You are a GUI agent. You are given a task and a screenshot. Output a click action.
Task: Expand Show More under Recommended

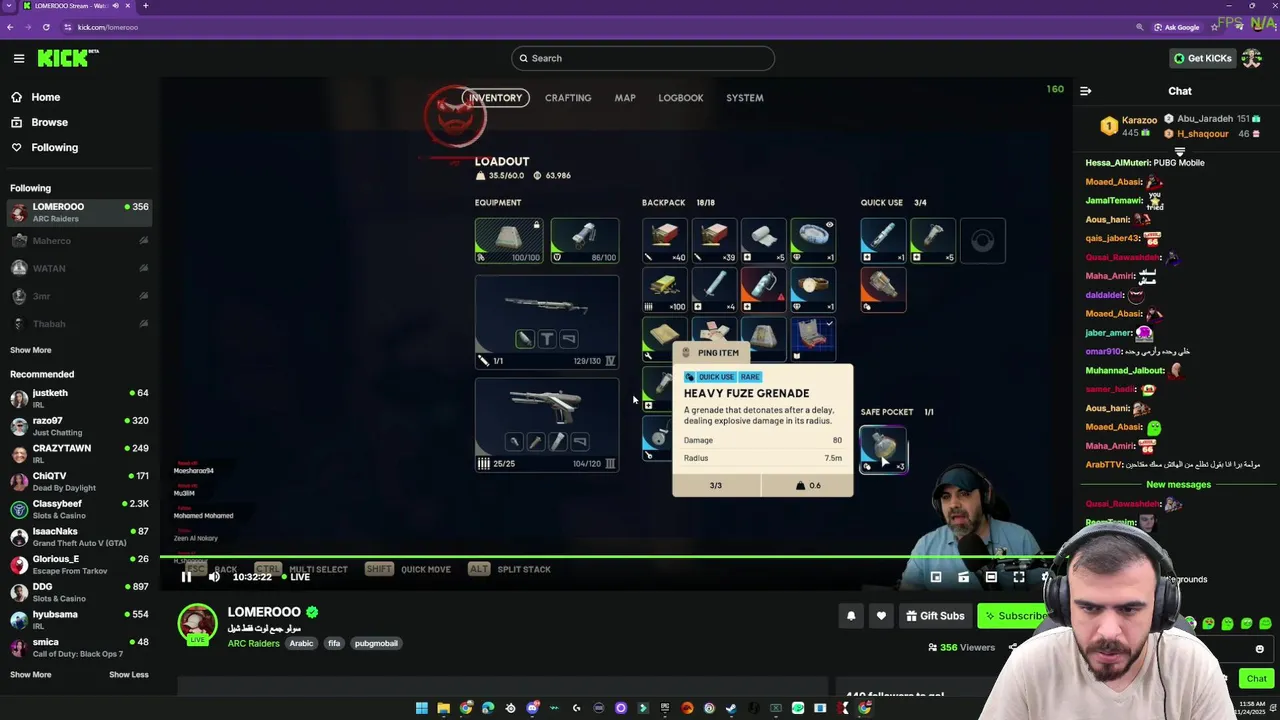point(30,675)
